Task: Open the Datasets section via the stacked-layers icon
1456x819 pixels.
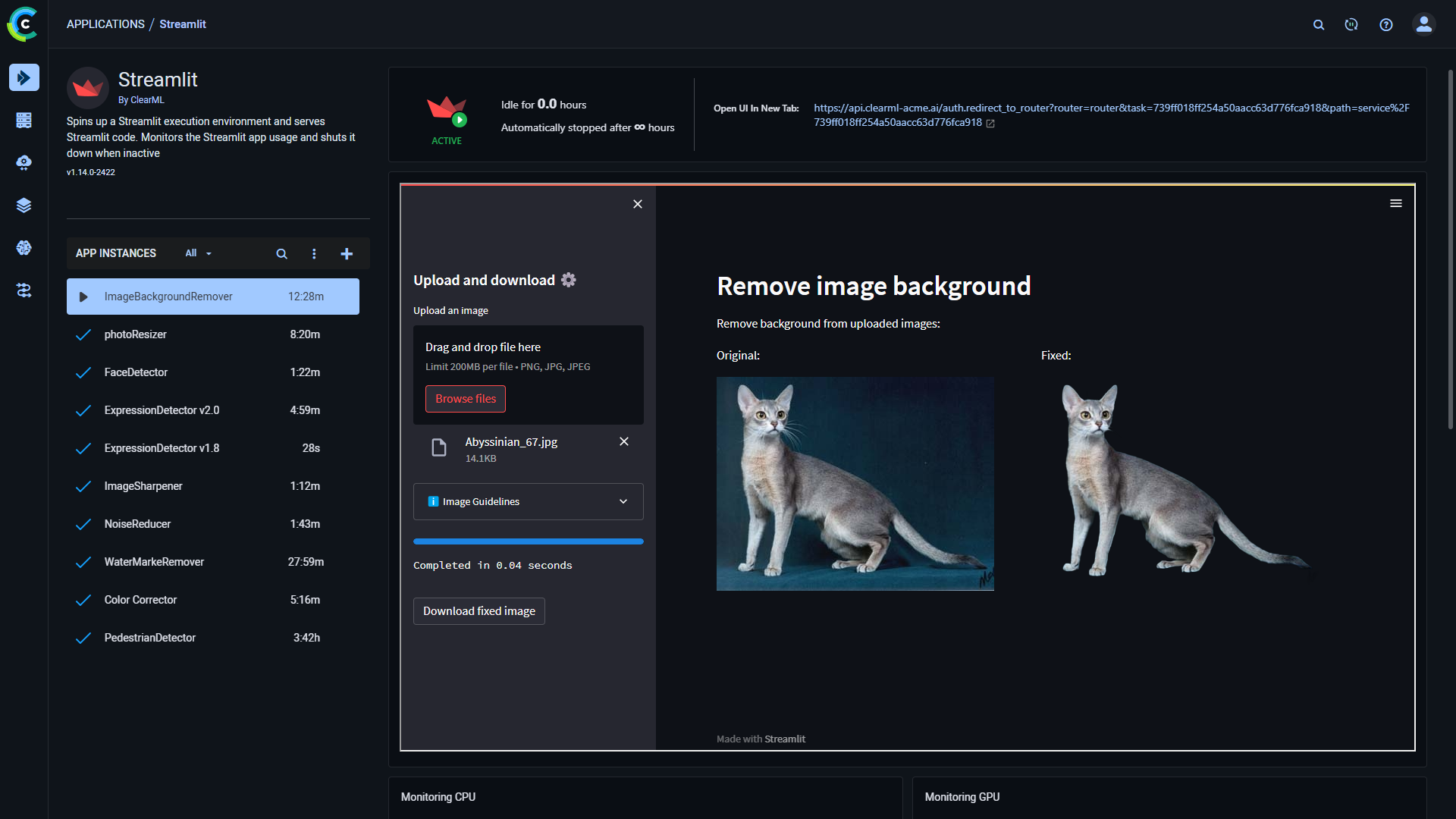Action: tap(24, 205)
